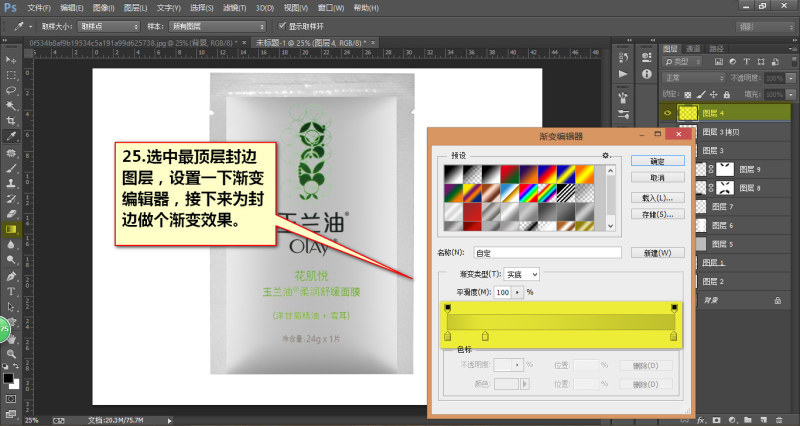Open 样本 所有图层 dropdown
This screenshot has height=426, width=800.
coord(218,26)
